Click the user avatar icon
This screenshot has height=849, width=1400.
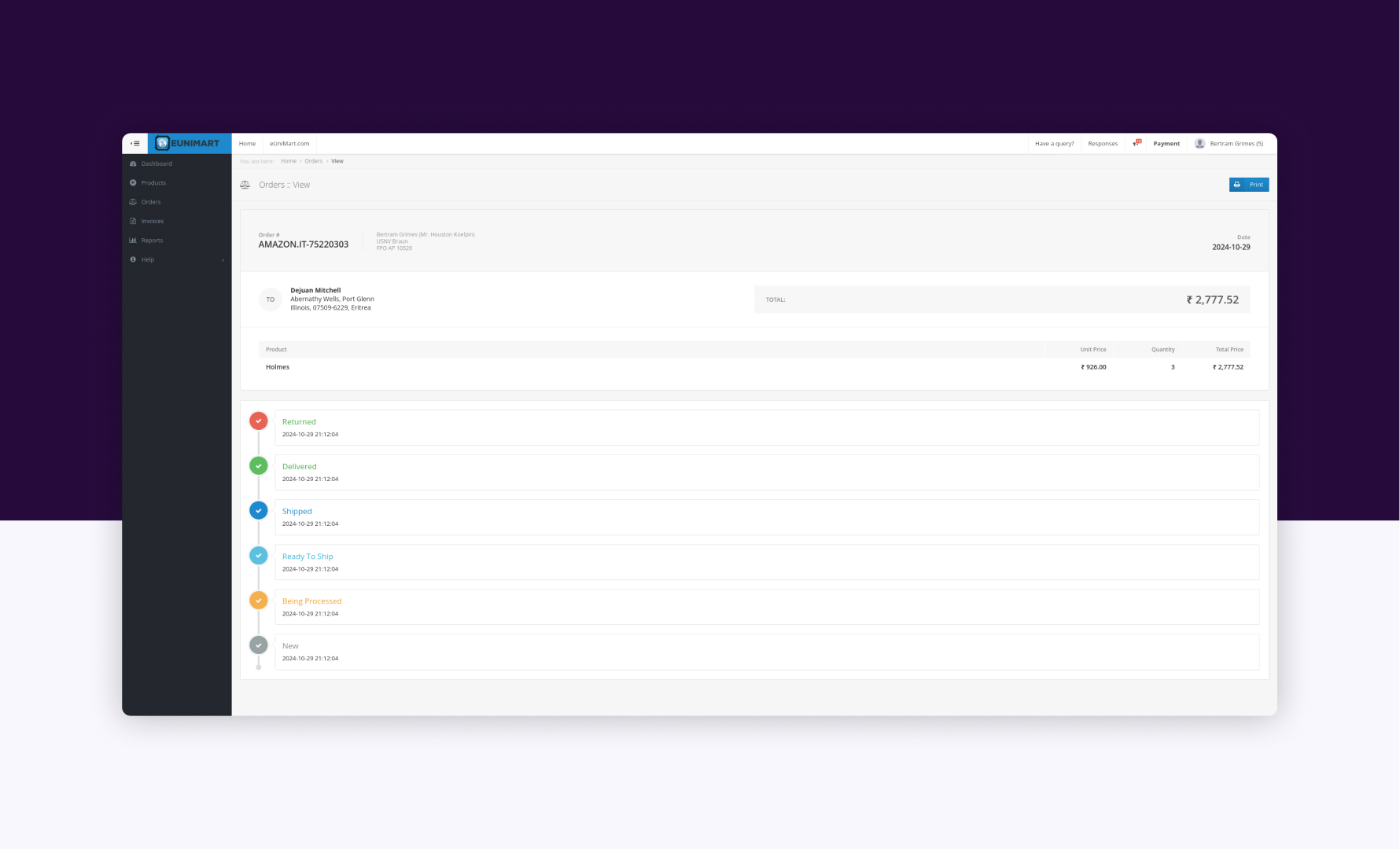(x=1199, y=144)
